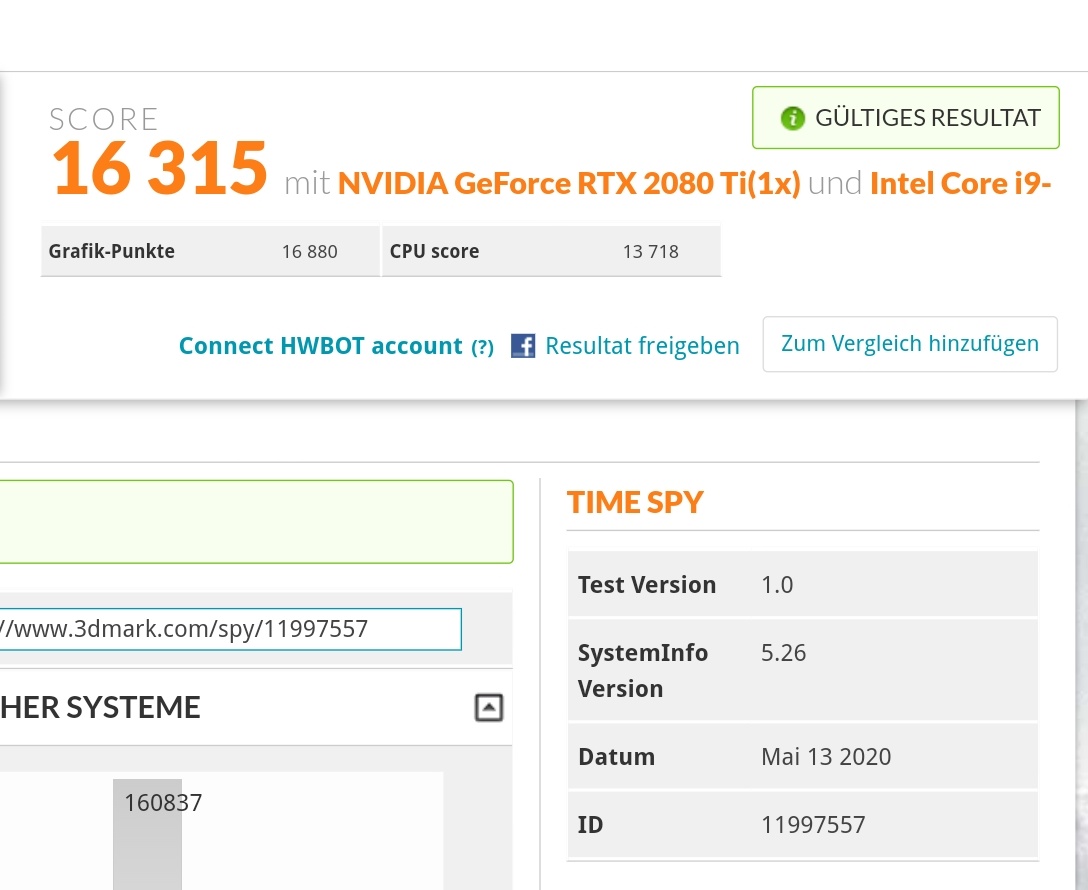This screenshot has height=890, width=1088.
Task: Click the Facebook share icon
Action: click(523, 345)
